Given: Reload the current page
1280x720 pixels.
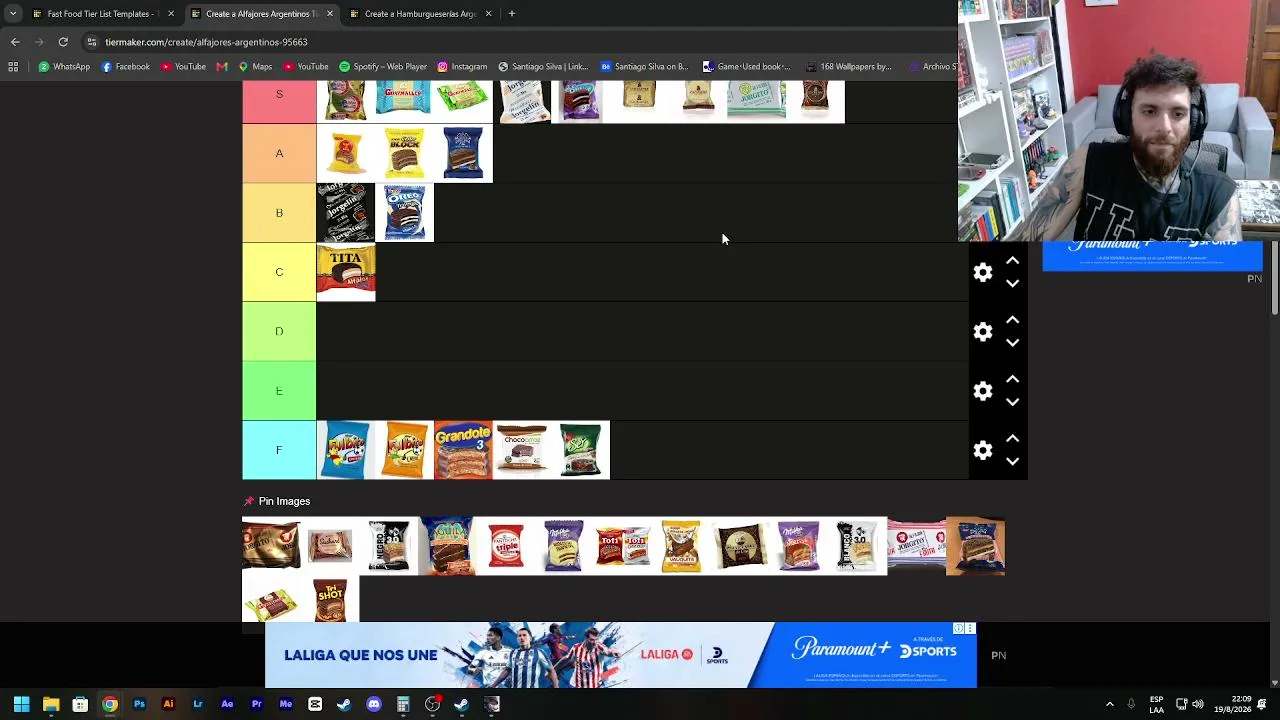Looking at the screenshot, I should 63,42.
